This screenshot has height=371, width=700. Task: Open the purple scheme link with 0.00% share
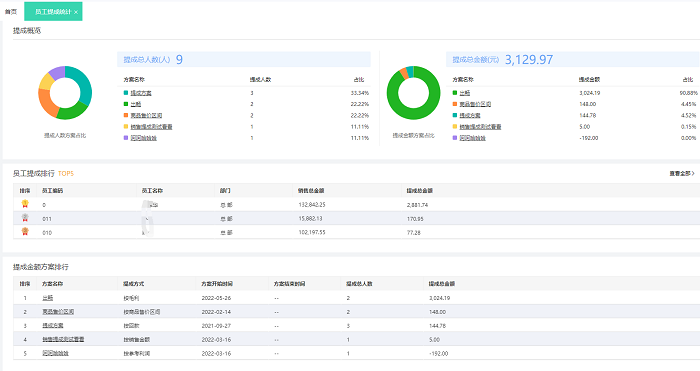472,138
